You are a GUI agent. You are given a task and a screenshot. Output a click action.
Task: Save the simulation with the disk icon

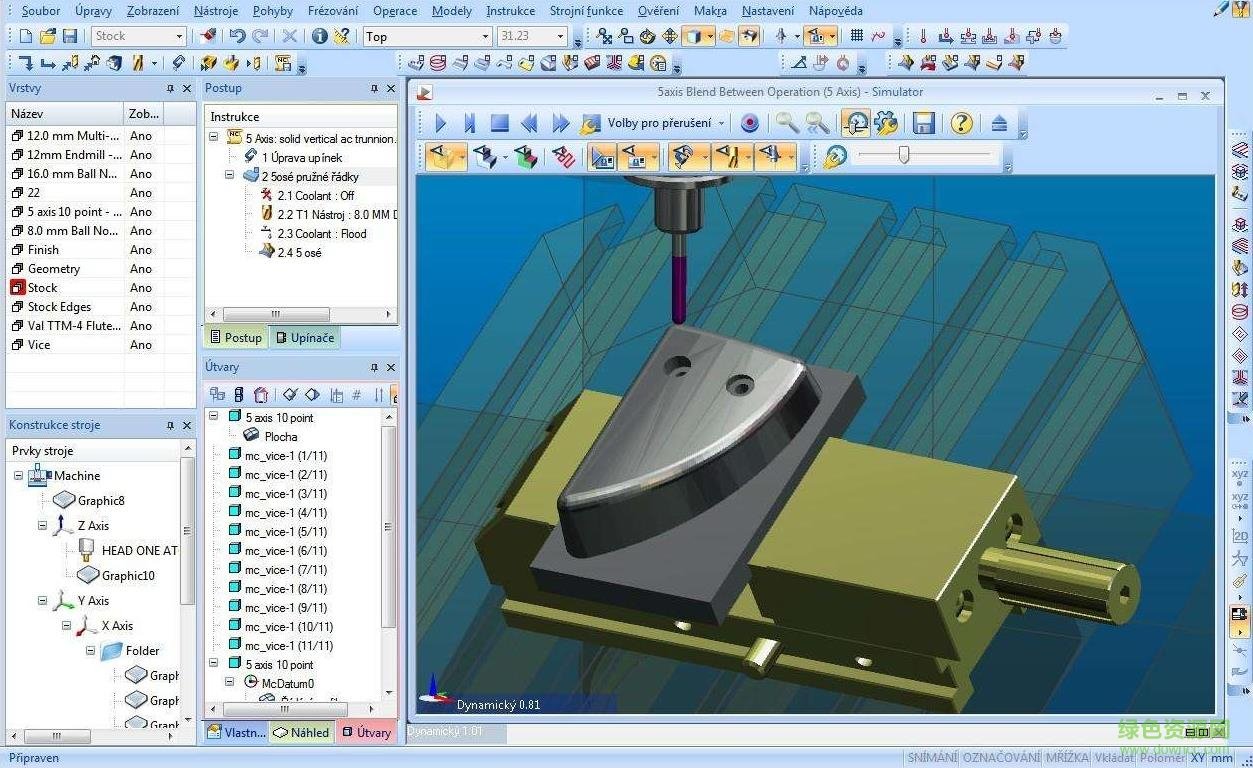point(922,122)
